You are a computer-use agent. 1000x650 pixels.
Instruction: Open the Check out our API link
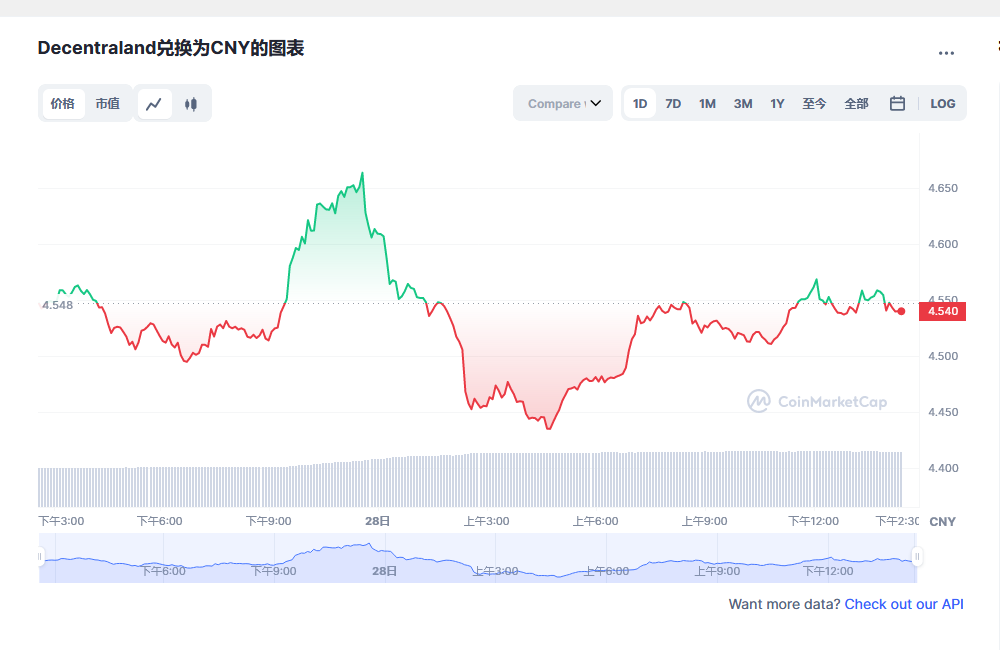pos(904,604)
